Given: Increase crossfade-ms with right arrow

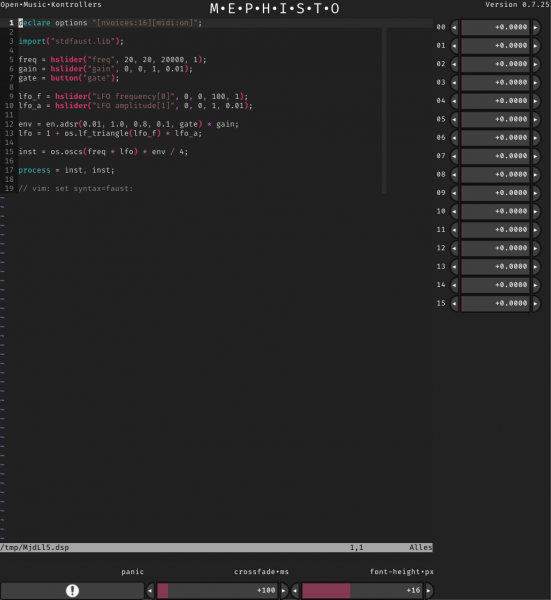Looking at the screenshot, I should [284, 590].
